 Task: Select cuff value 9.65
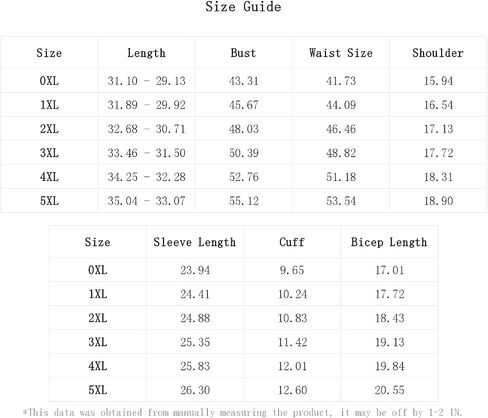tap(292, 270)
